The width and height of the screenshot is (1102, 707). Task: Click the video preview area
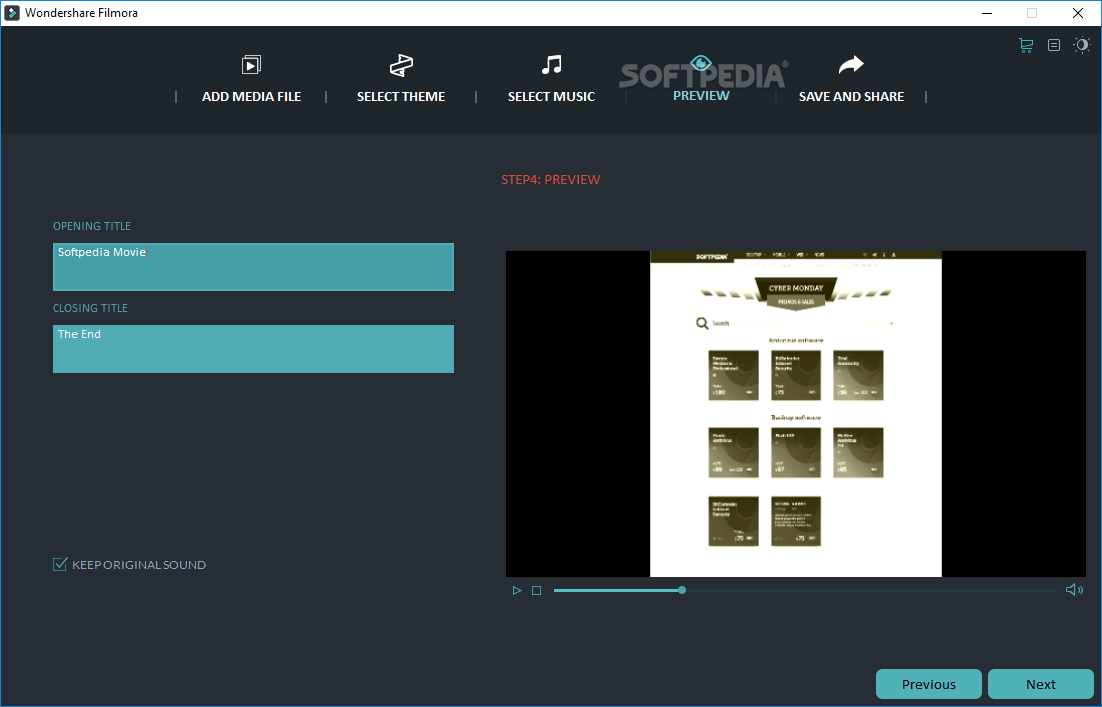(x=796, y=414)
